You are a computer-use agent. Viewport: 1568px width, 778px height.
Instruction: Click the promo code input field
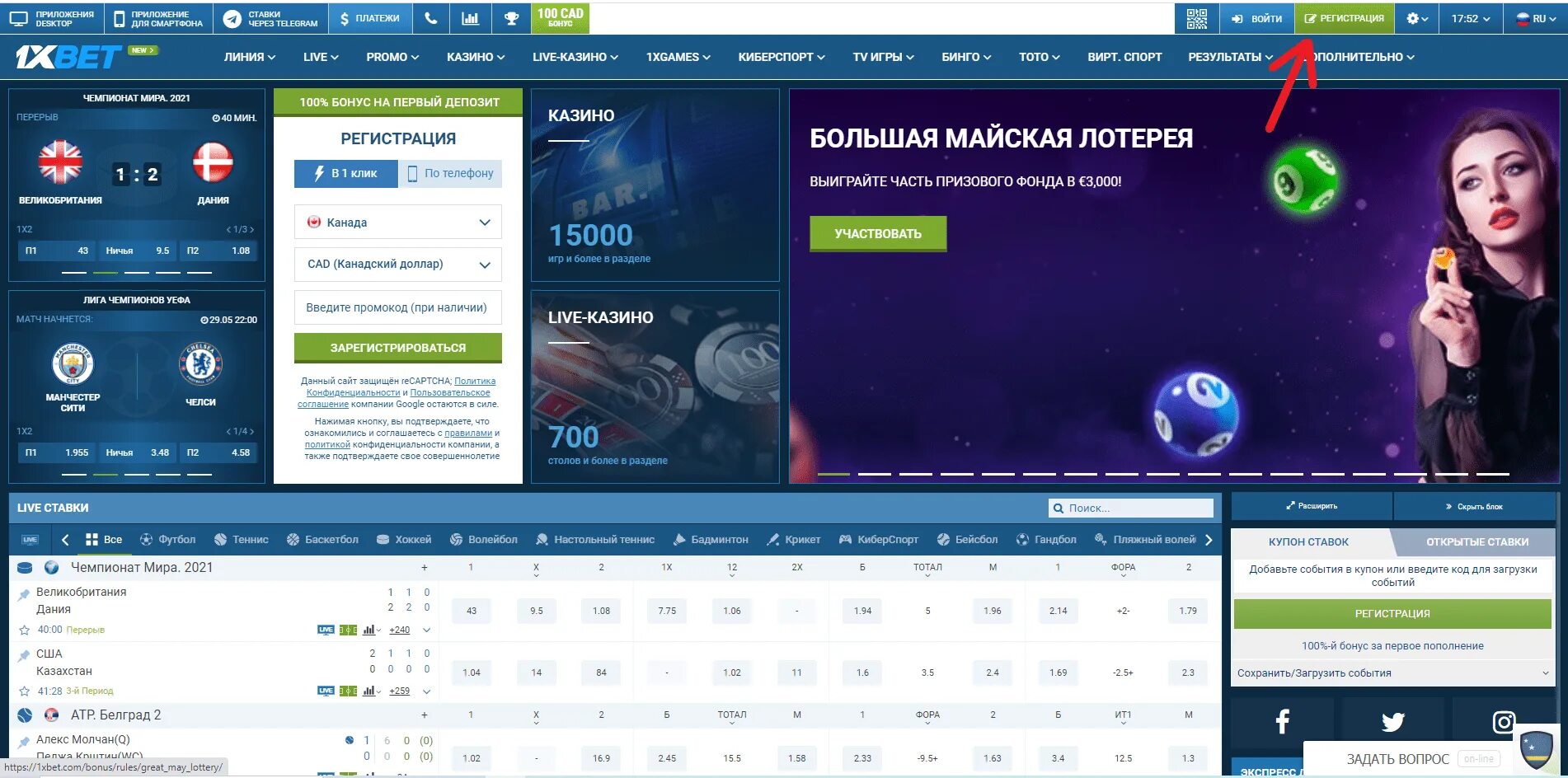397,307
